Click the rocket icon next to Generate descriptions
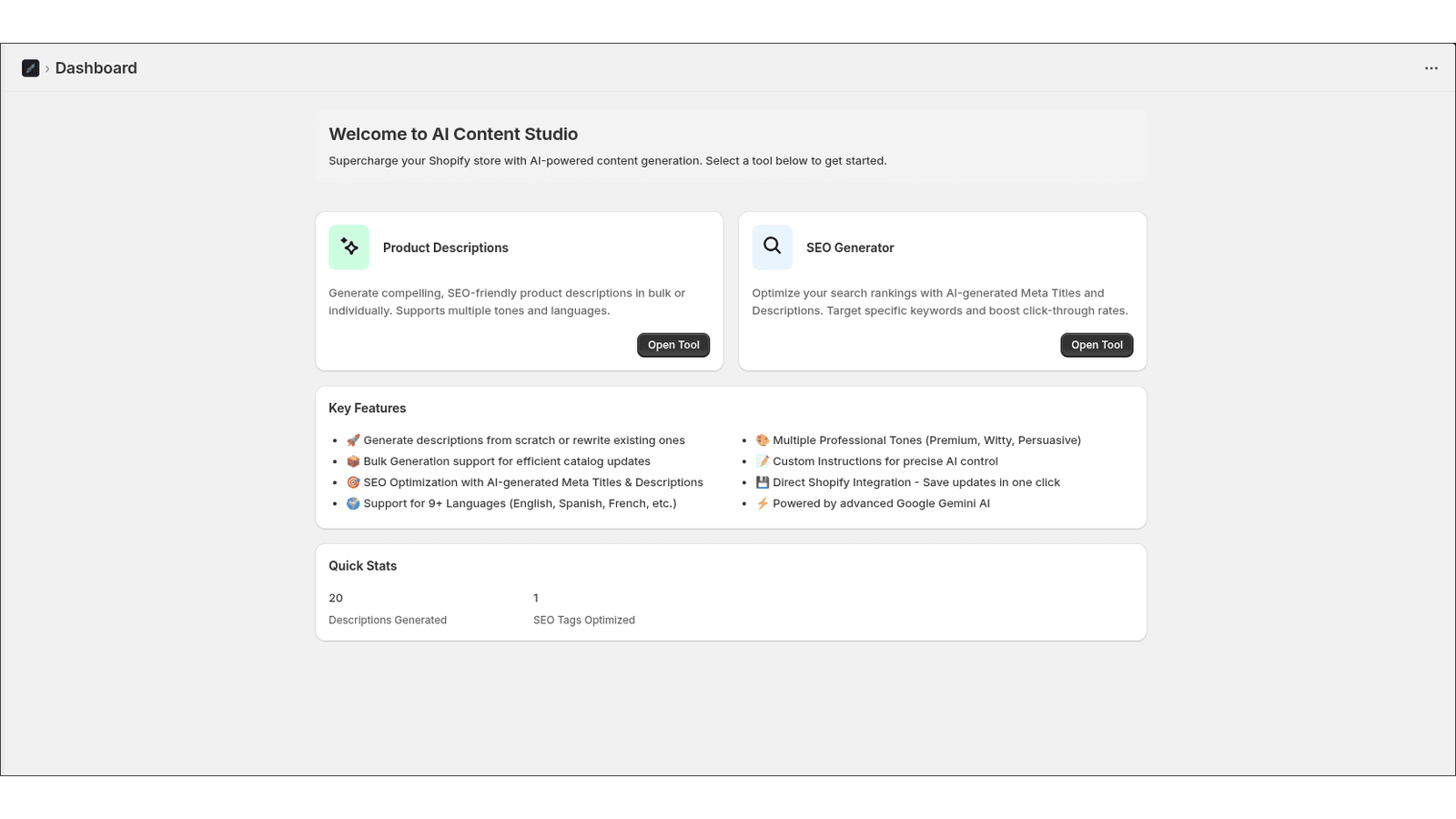 (x=352, y=440)
